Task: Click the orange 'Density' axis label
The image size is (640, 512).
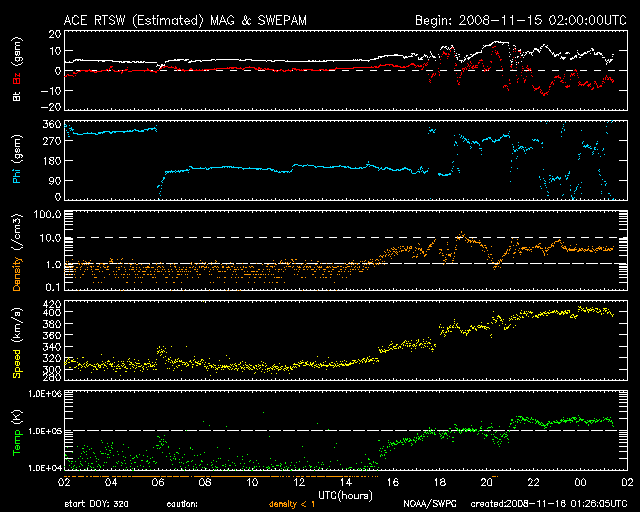Action: (x=17, y=273)
